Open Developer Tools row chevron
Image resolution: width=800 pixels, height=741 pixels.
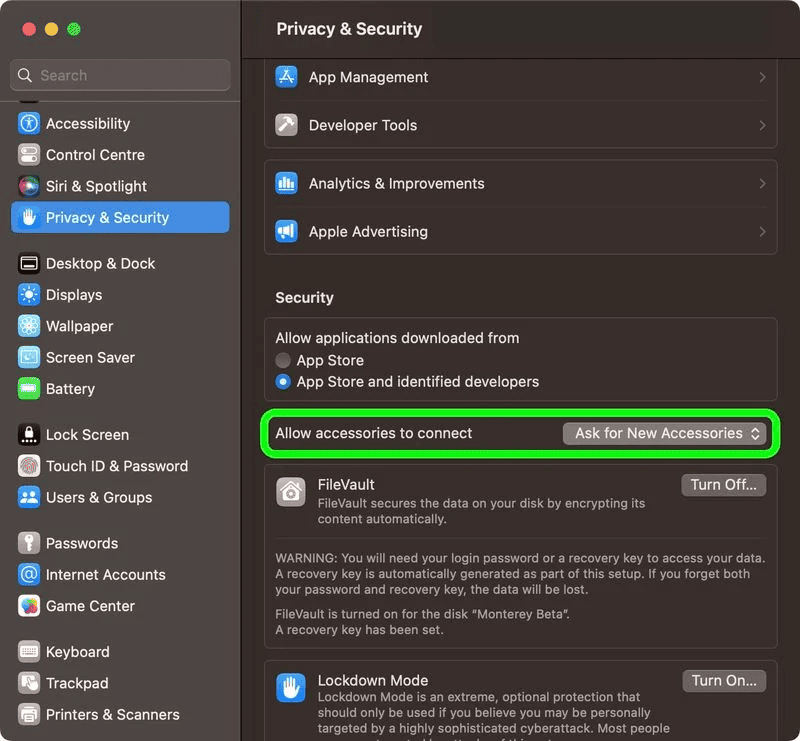coord(762,126)
